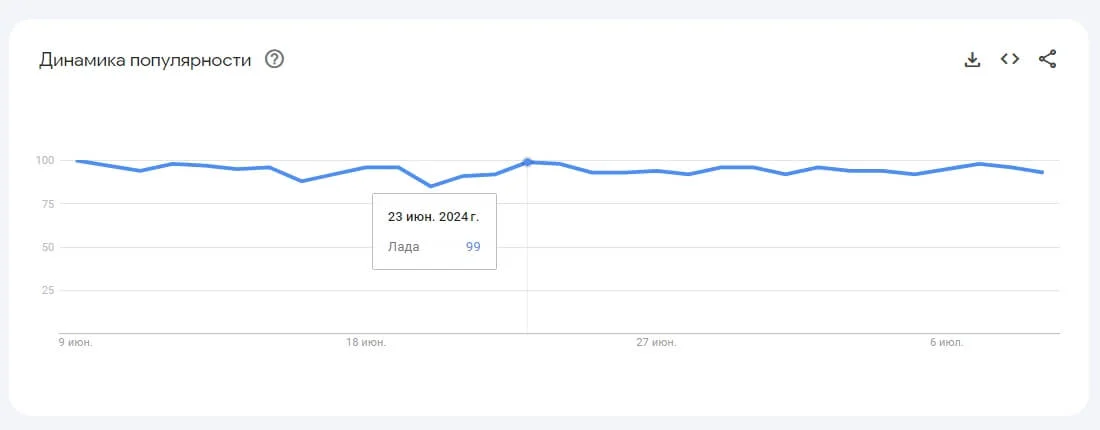Screen dimensions: 1100x430
Task: Select the "9 июн." date label
Action: pyautogui.click(x=76, y=343)
